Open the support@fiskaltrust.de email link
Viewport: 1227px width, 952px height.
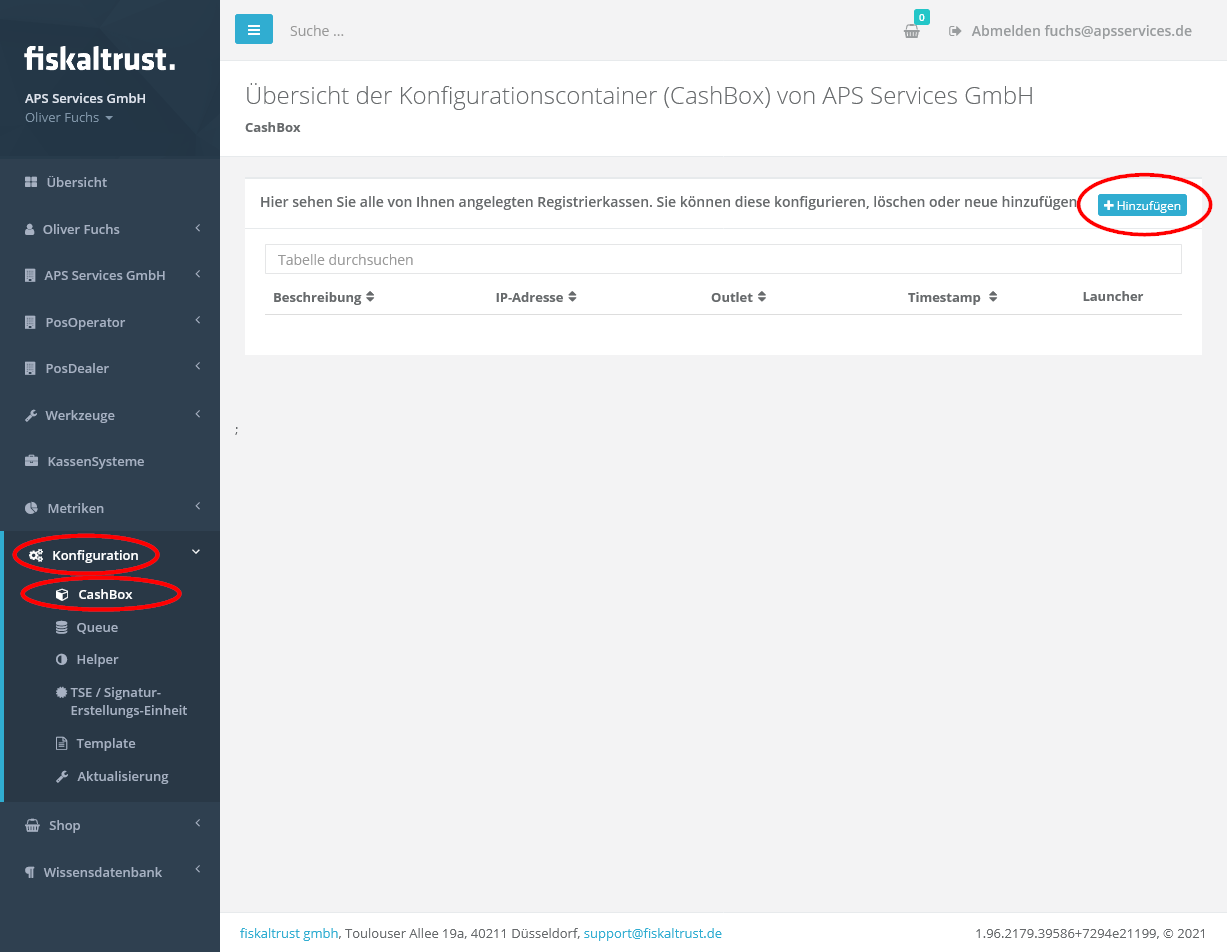click(x=652, y=933)
